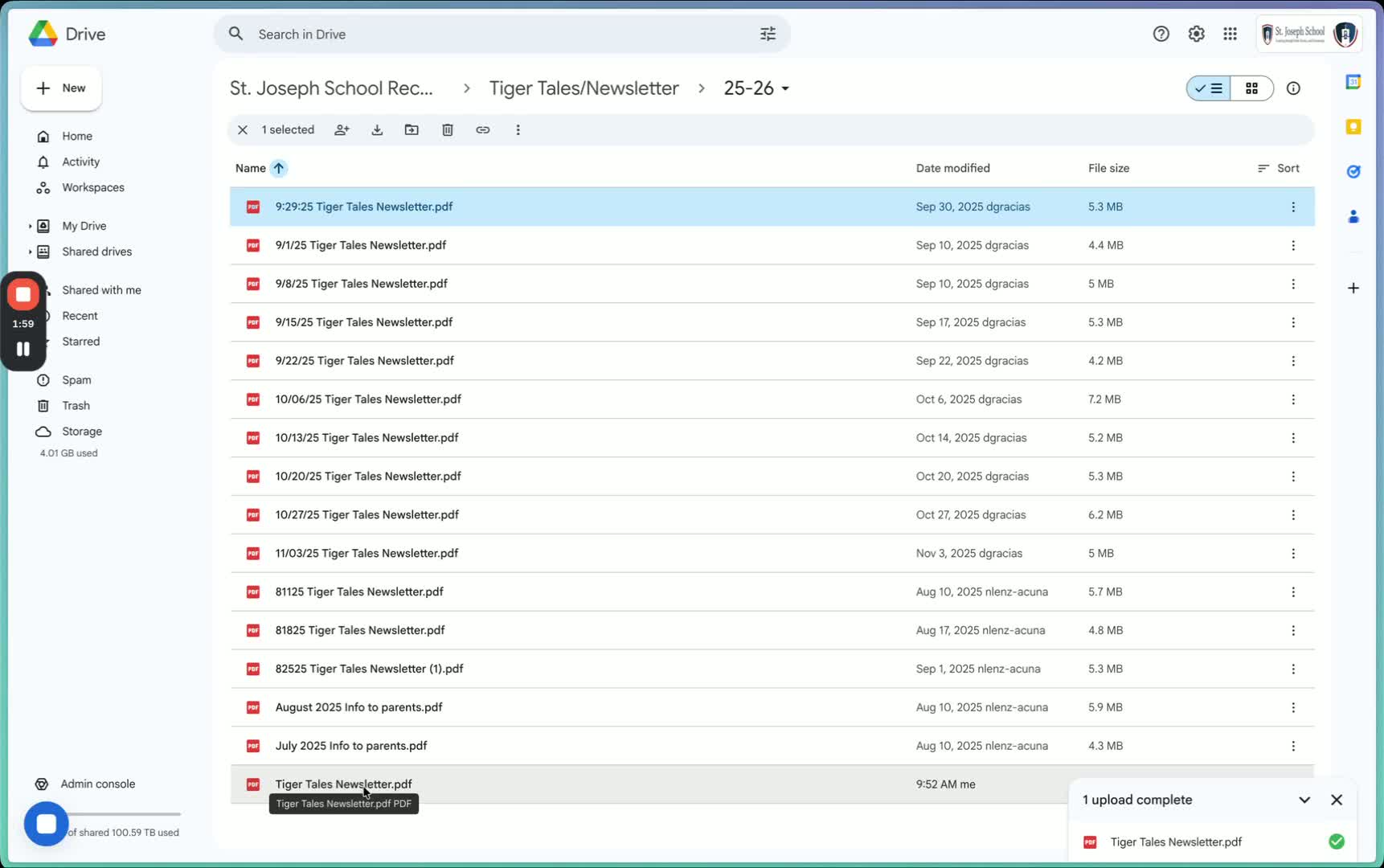Open the Sort options menu
The height and width of the screenshot is (868, 1384).
[x=1278, y=168]
